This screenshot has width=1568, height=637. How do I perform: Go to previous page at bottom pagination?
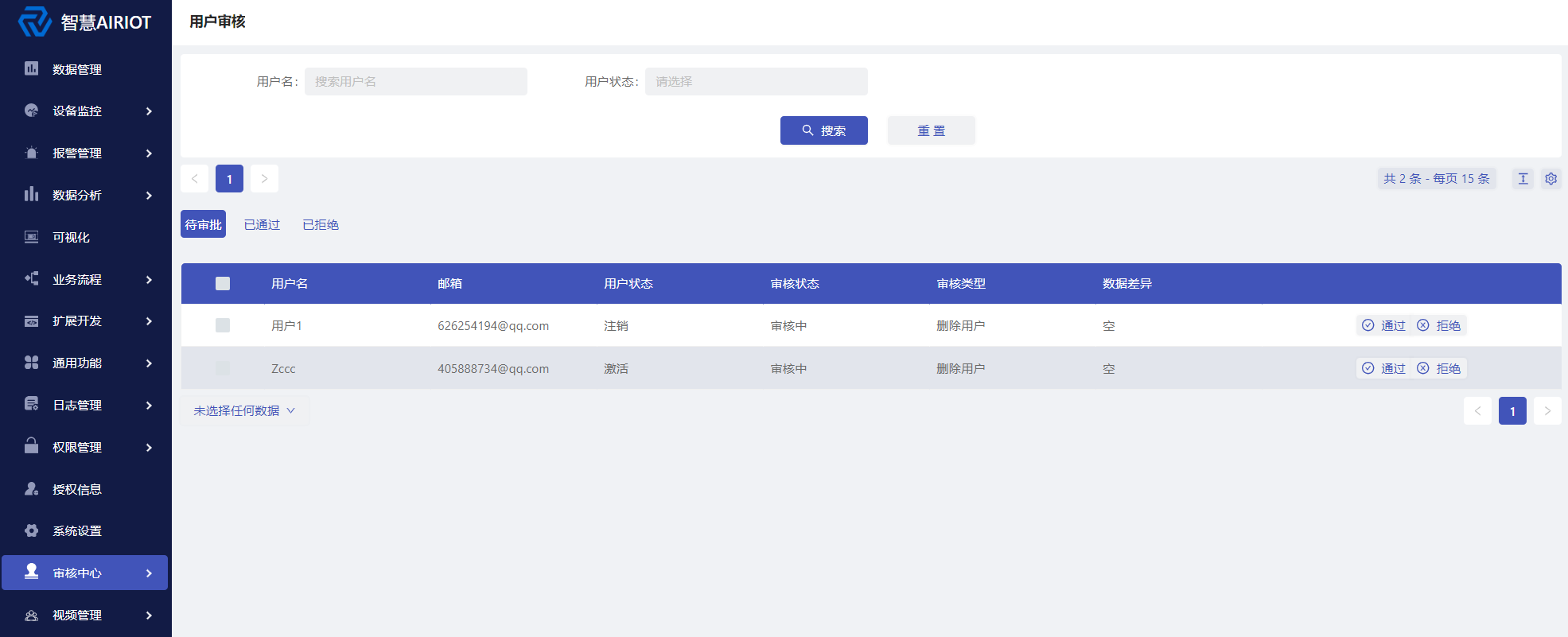[x=1477, y=410]
